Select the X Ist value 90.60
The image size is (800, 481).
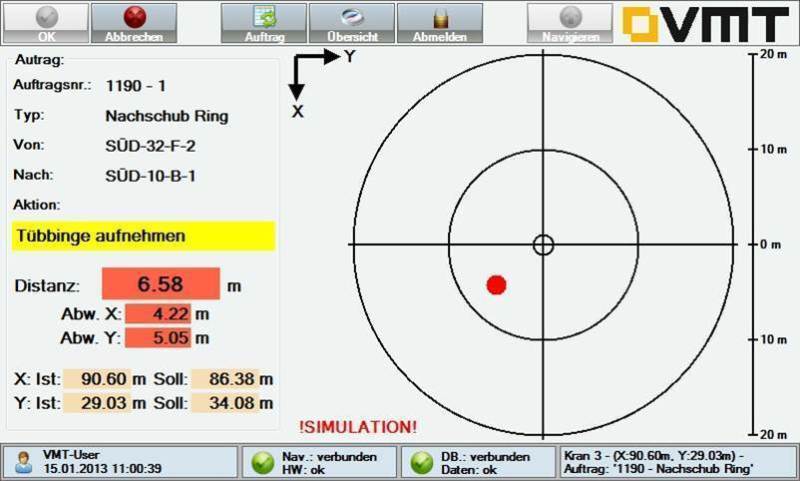[x=97, y=379]
